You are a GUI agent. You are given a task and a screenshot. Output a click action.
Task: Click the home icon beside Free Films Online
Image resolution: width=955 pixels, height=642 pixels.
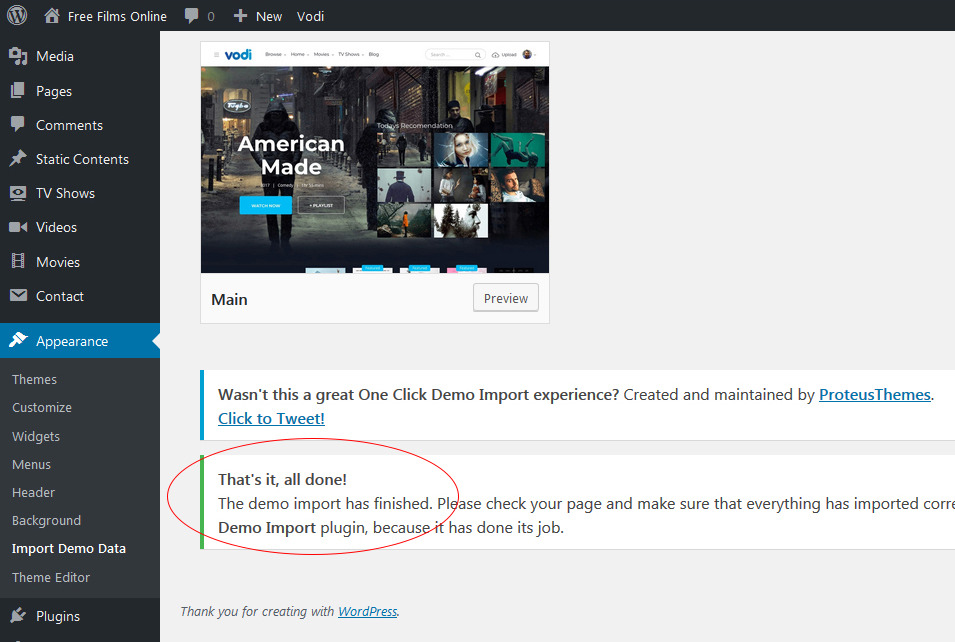pos(52,15)
